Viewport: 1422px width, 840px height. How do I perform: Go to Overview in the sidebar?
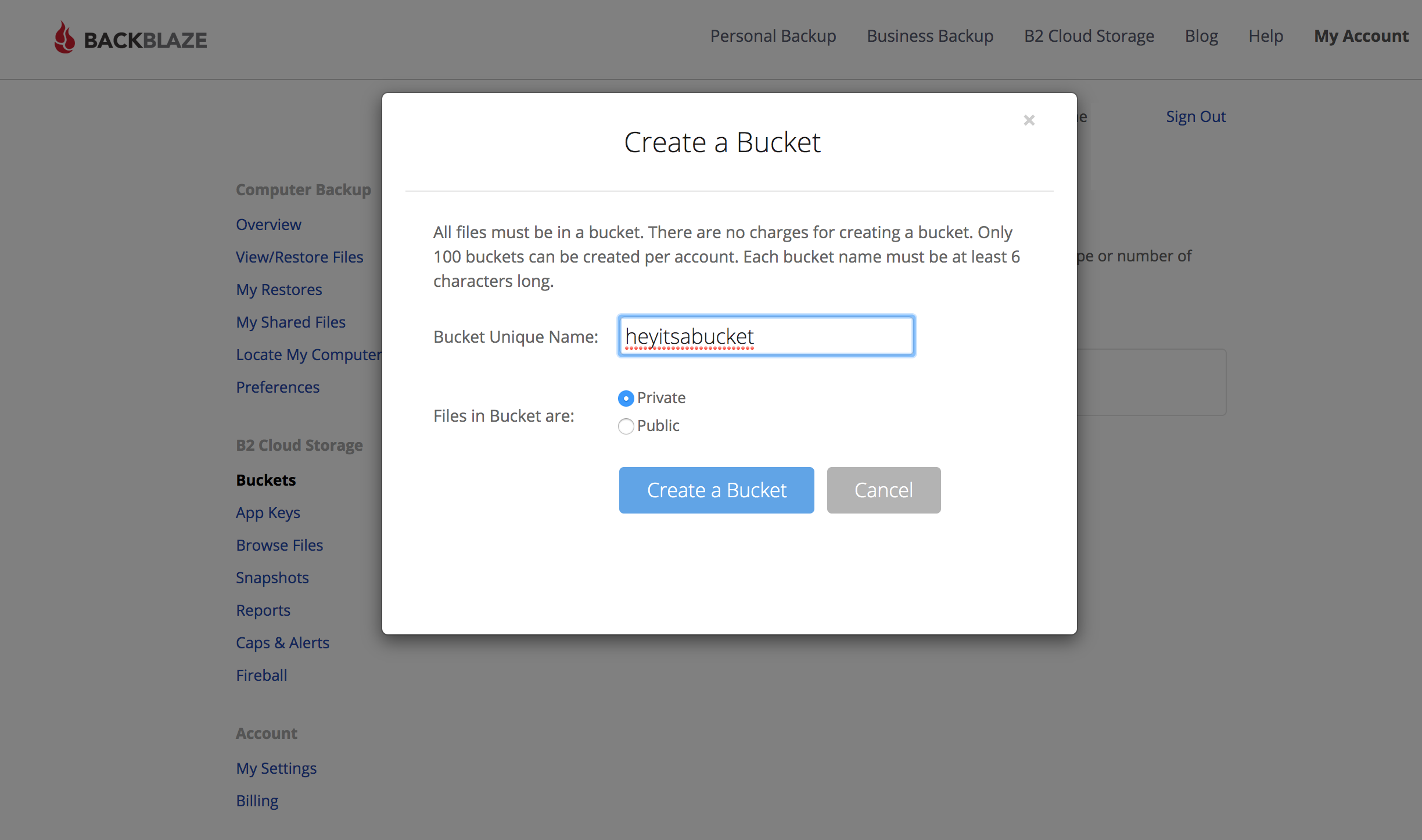pos(268,225)
